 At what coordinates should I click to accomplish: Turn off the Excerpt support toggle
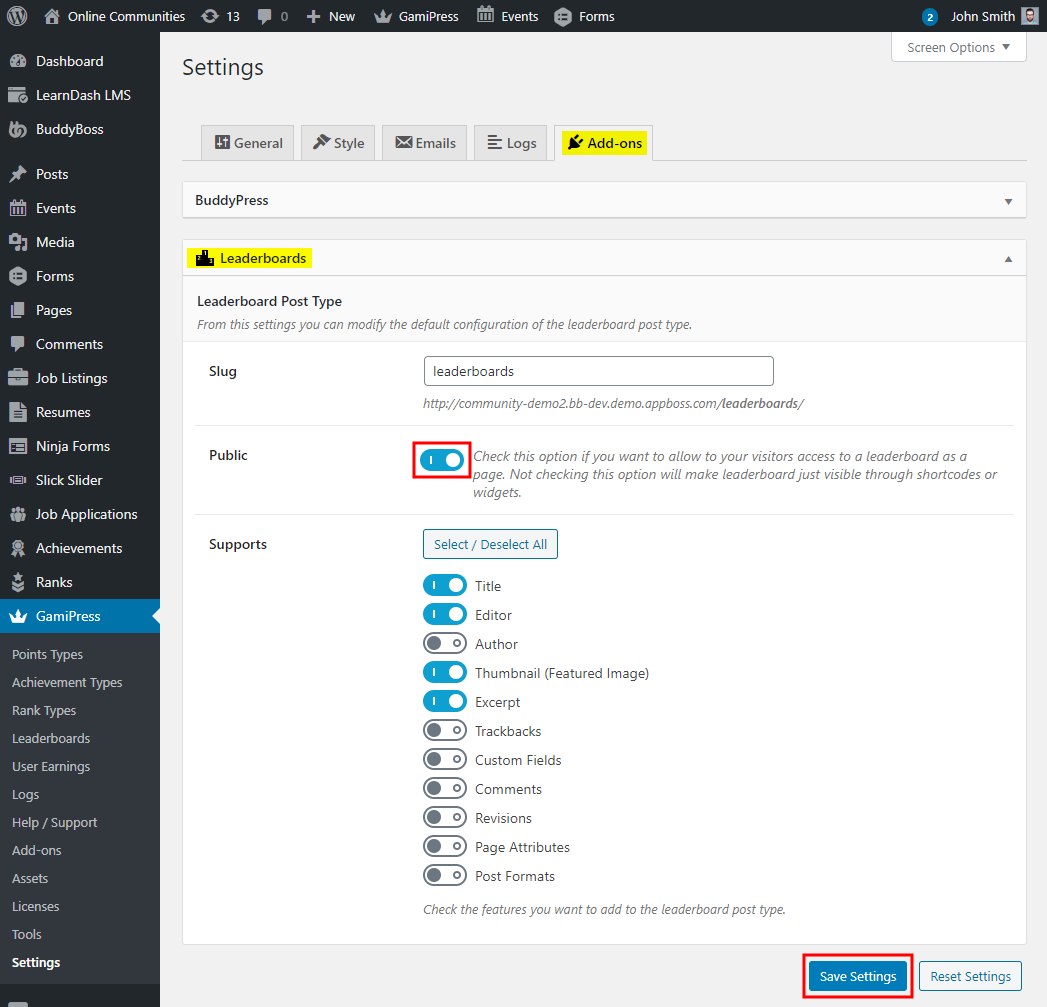click(445, 702)
